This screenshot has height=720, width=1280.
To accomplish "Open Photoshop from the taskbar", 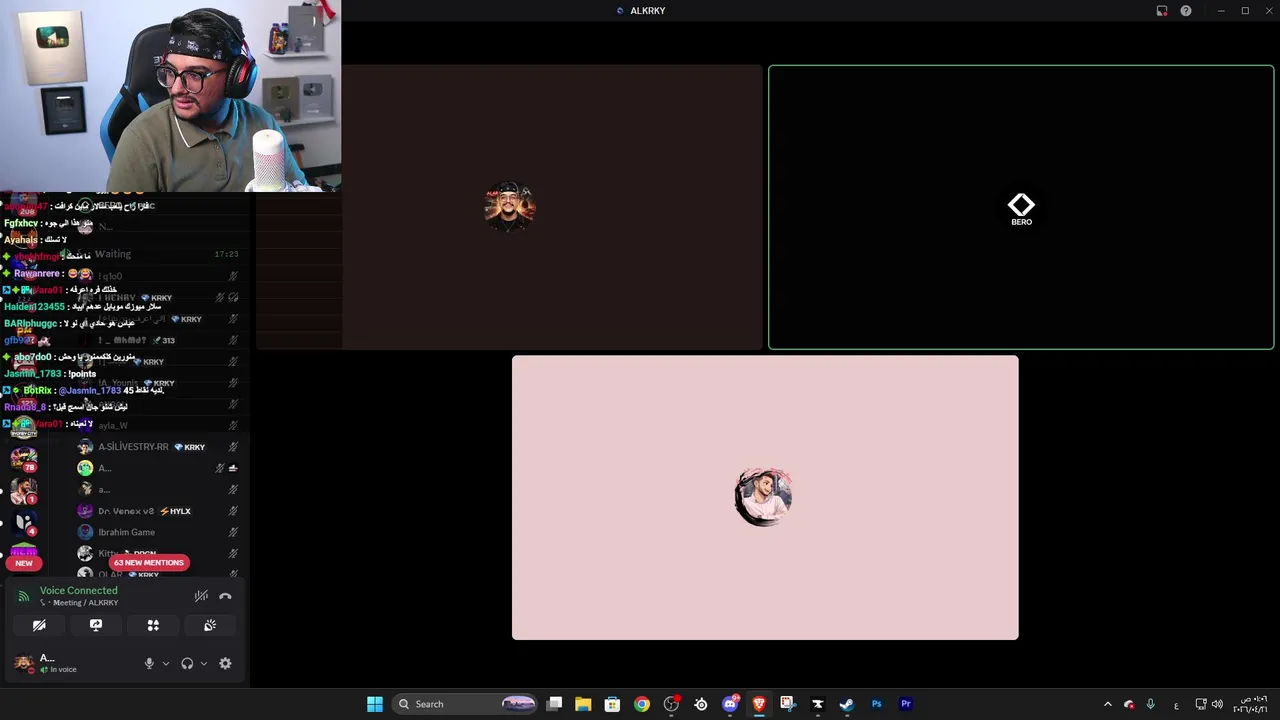I will tap(877, 704).
